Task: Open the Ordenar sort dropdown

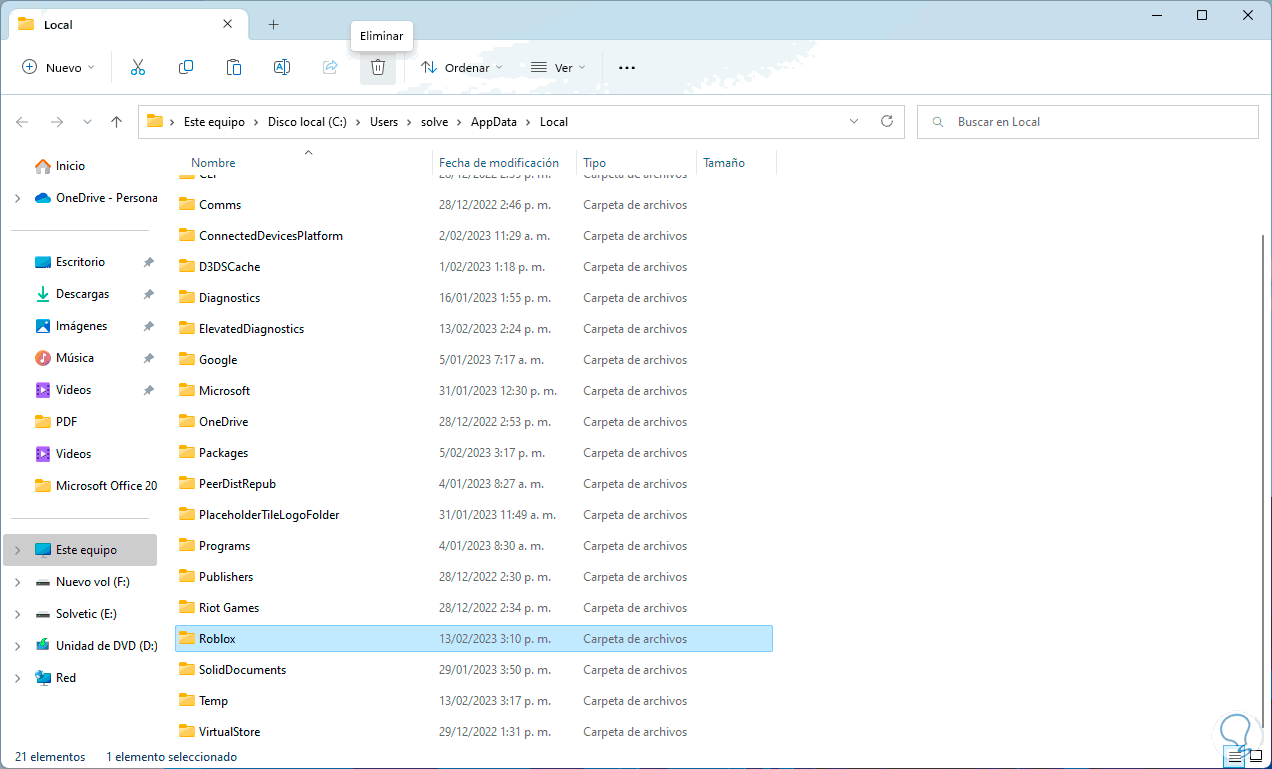Action: (x=461, y=67)
